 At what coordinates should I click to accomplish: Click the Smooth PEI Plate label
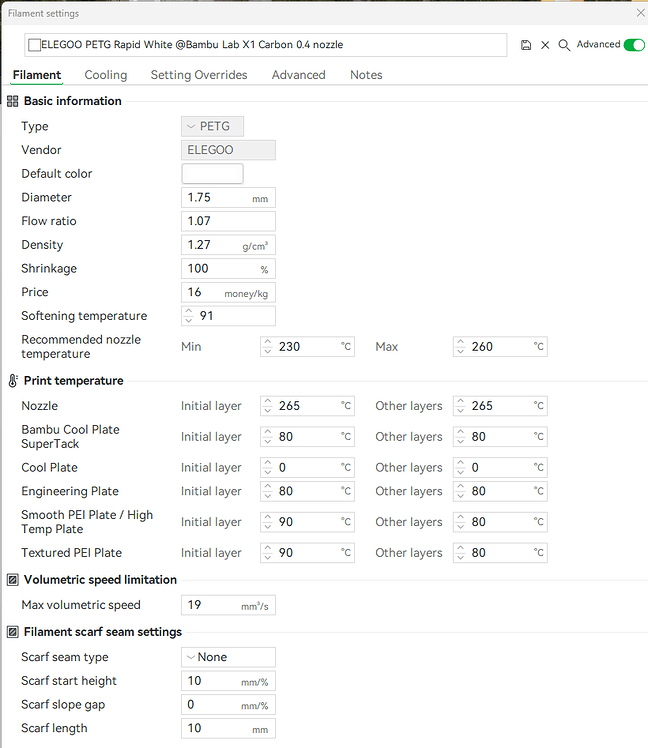click(x=87, y=522)
